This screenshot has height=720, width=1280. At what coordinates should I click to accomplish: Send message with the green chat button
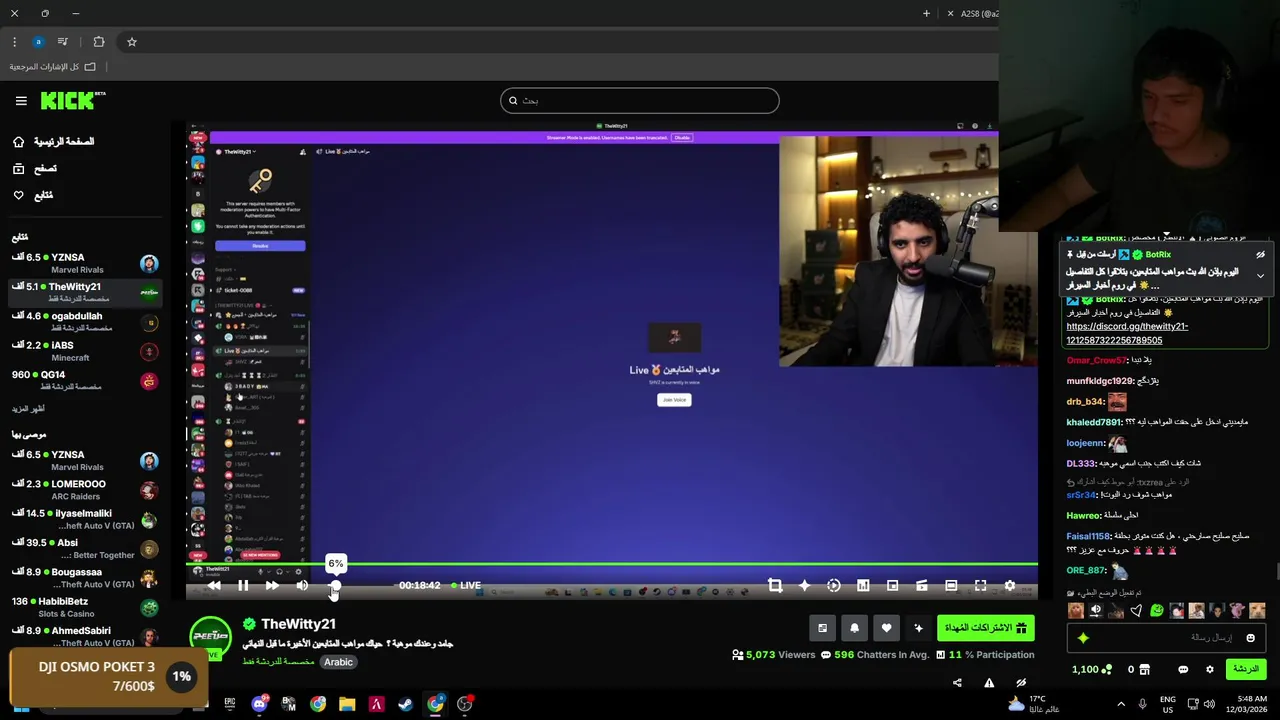[1246, 669]
